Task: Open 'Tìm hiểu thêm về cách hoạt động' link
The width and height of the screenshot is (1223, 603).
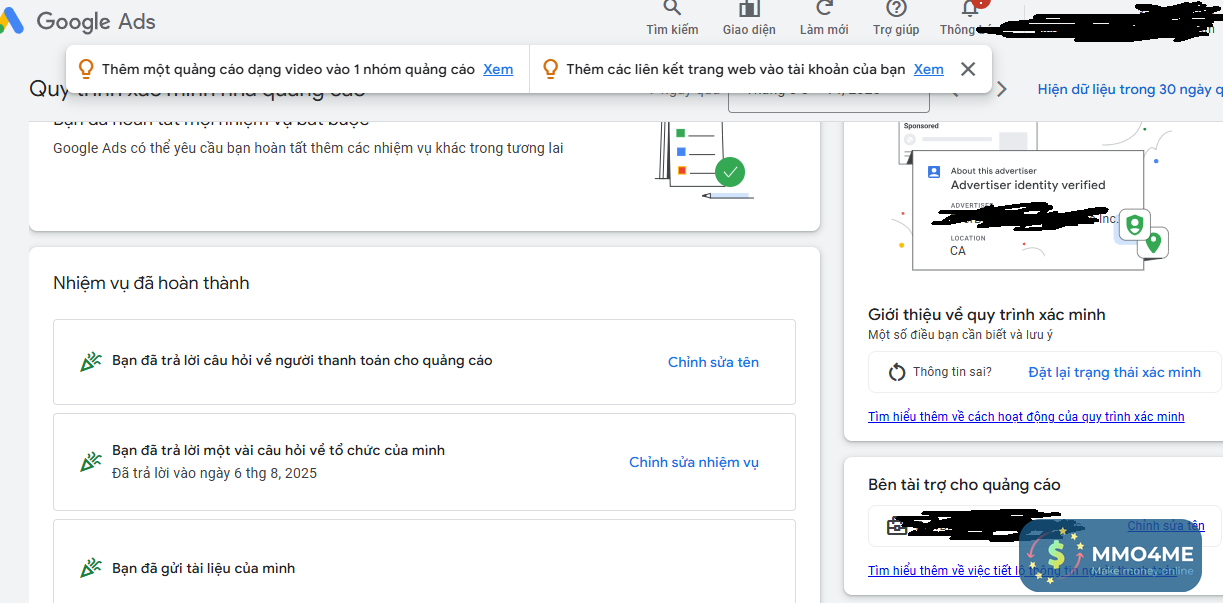Action: pyautogui.click(x=1026, y=417)
